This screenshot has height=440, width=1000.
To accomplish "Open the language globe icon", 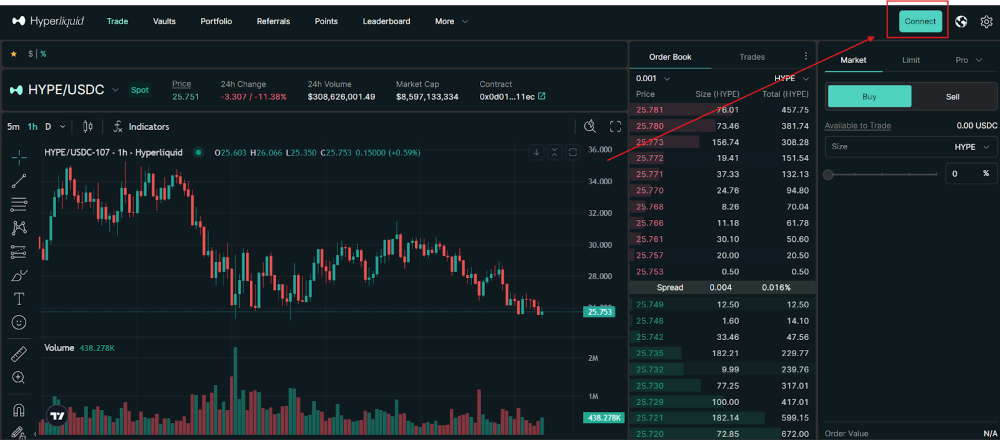I will (x=962, y=22).
